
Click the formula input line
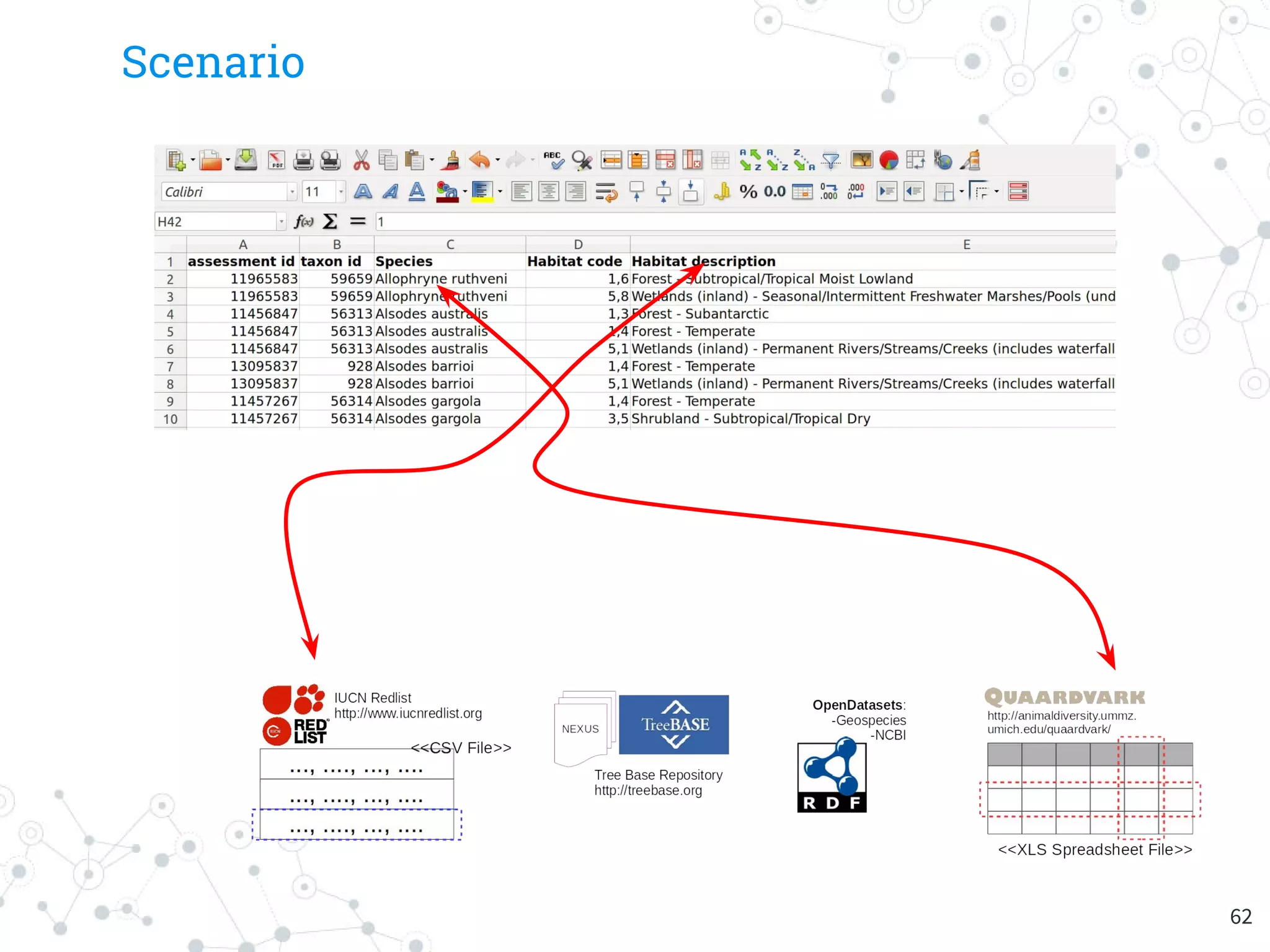tap(744, 221)
